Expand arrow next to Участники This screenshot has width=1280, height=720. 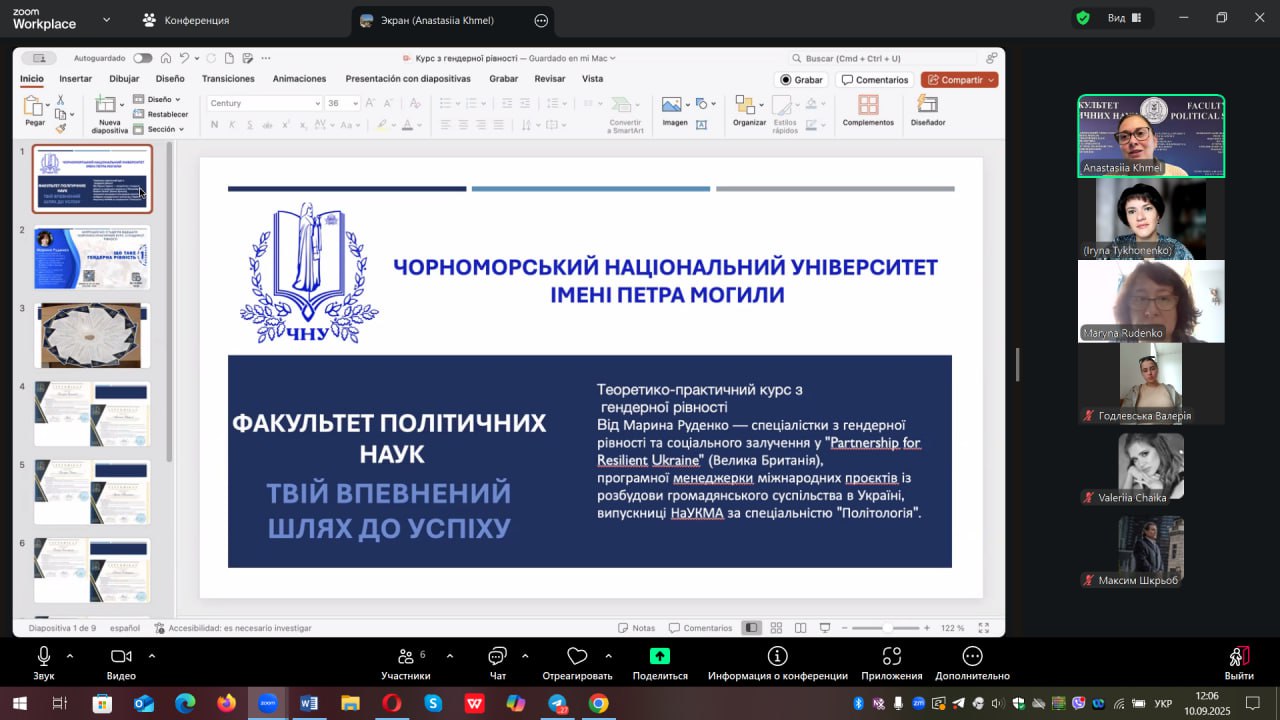point(449,657)
